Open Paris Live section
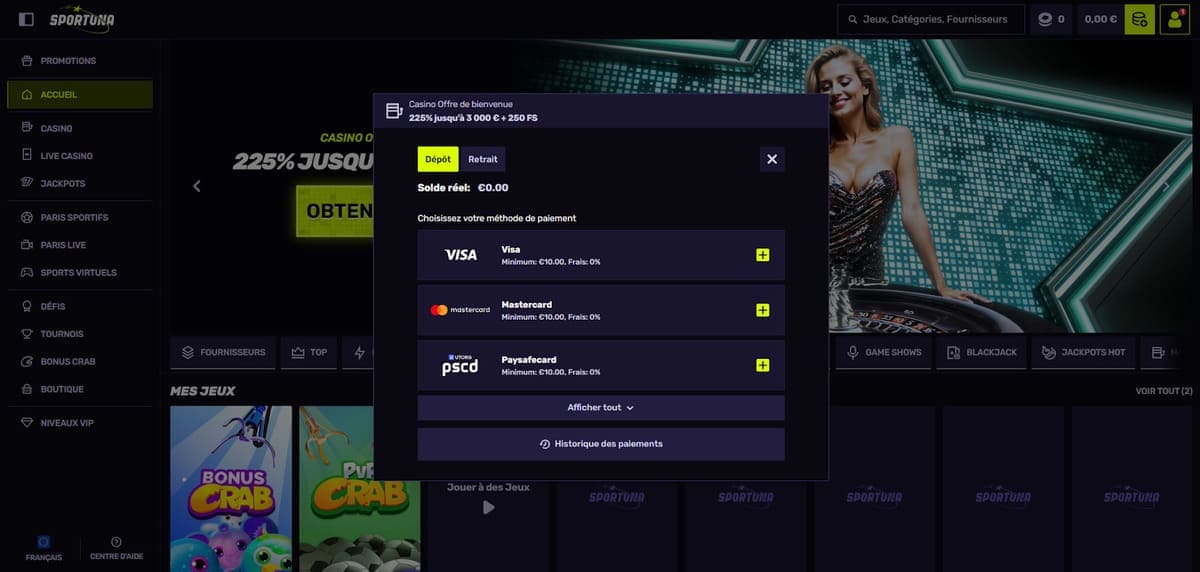The width and height of the screenshot is (1200, 572). tap(80, 245)
